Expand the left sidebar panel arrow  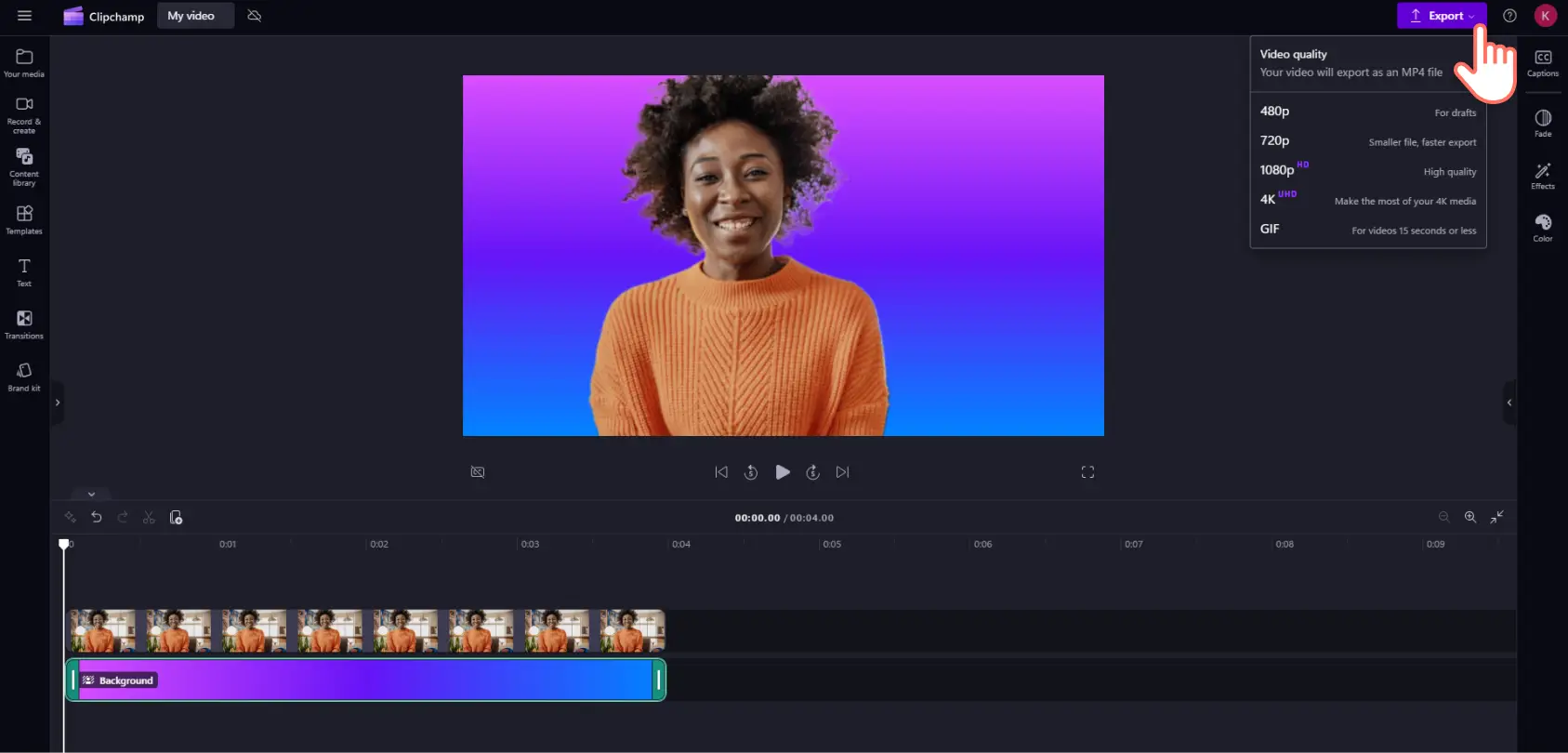click(x=57, y=403)
